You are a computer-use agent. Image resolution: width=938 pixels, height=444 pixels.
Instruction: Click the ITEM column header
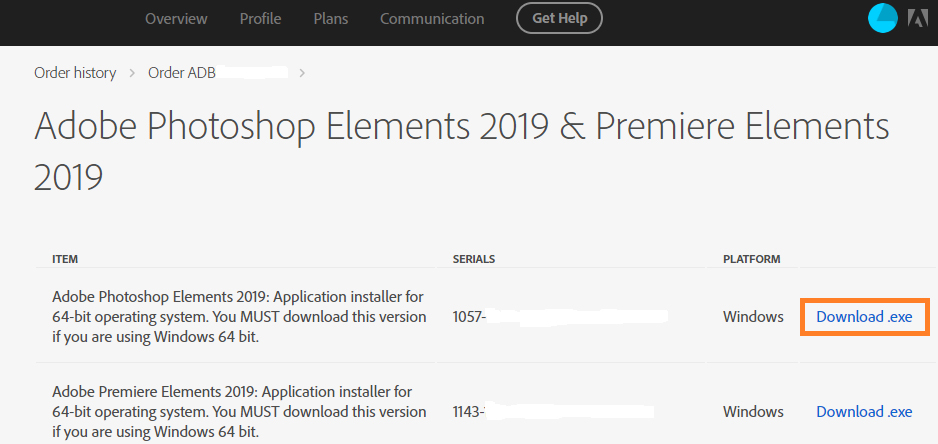pyautogui.click(x=65, y=259)
